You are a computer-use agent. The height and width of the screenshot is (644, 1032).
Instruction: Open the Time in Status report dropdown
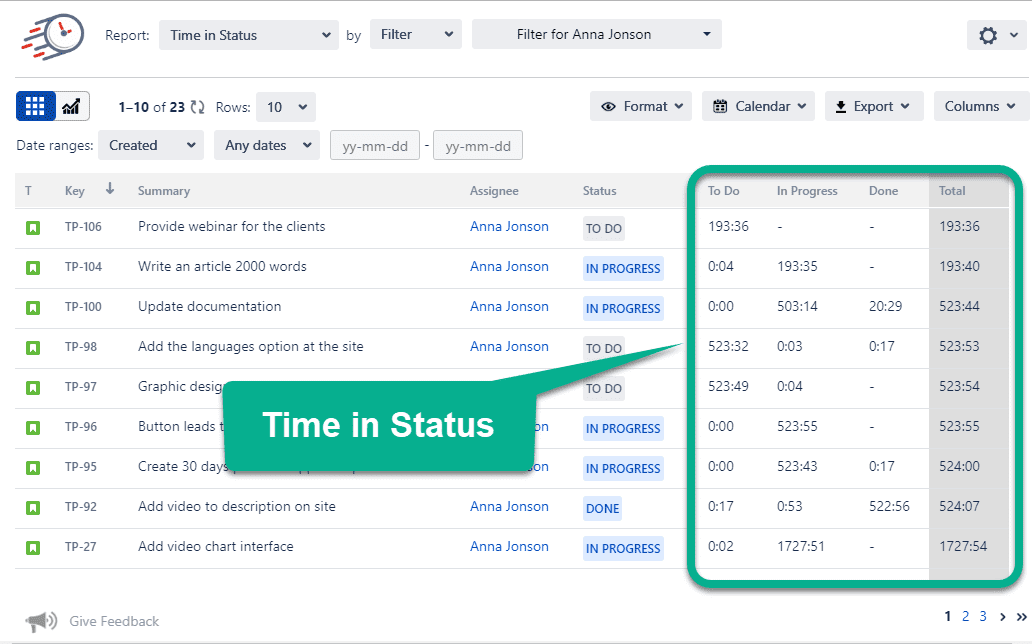click(x=248, y=34)
